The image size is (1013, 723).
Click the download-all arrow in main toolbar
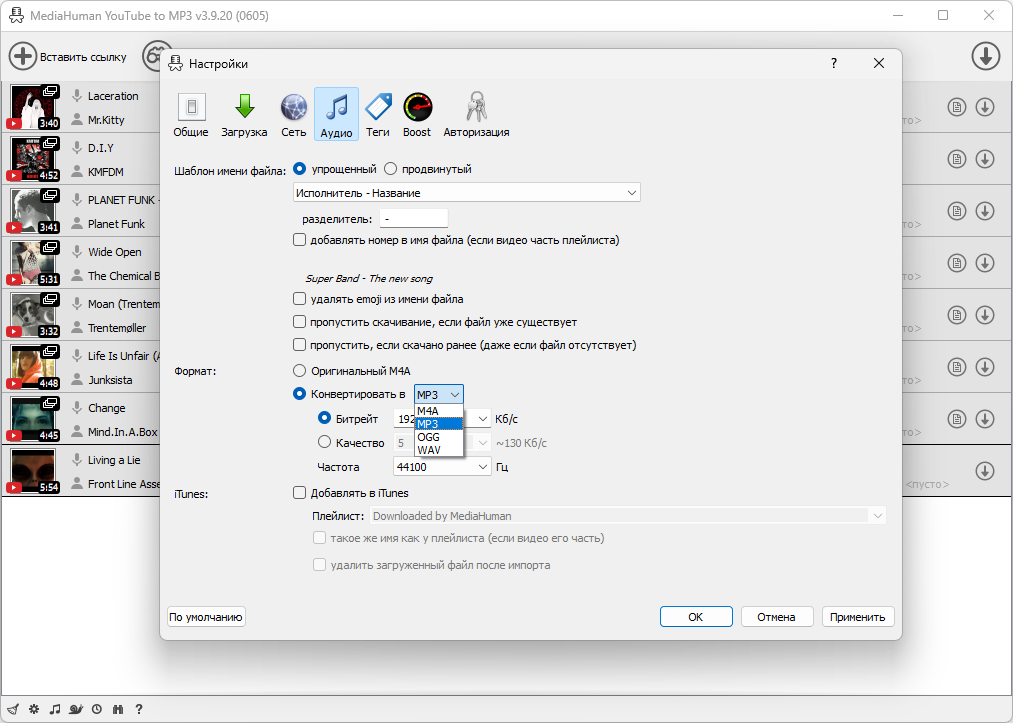985,57
